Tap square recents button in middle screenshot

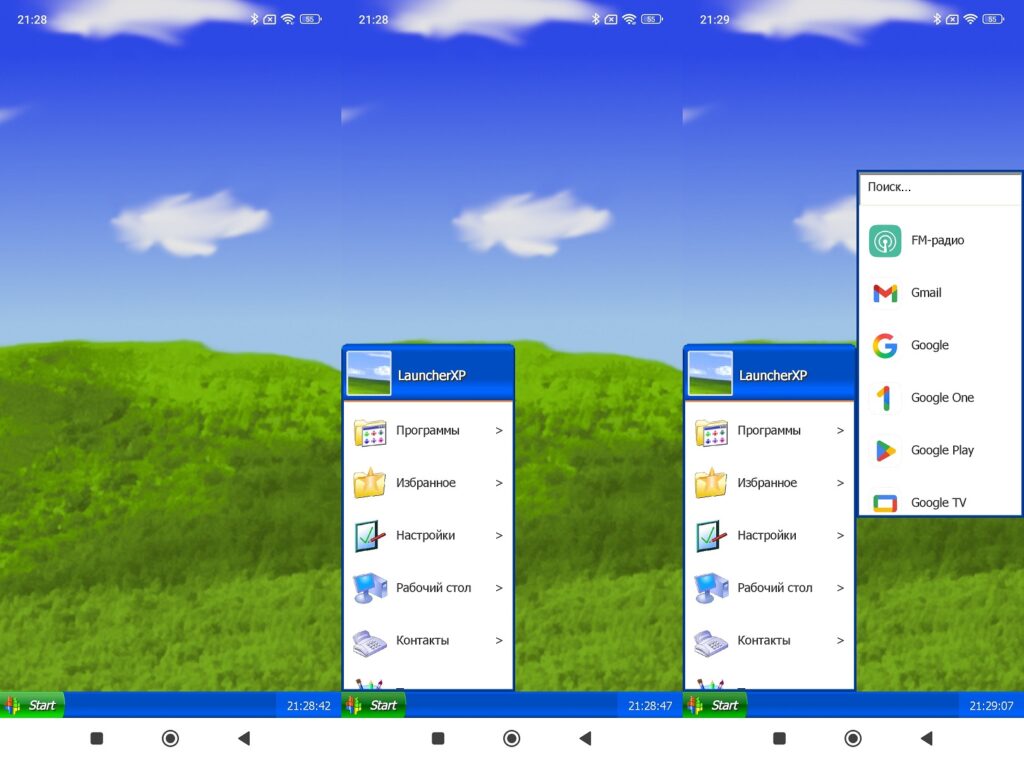tap(438, 739)
